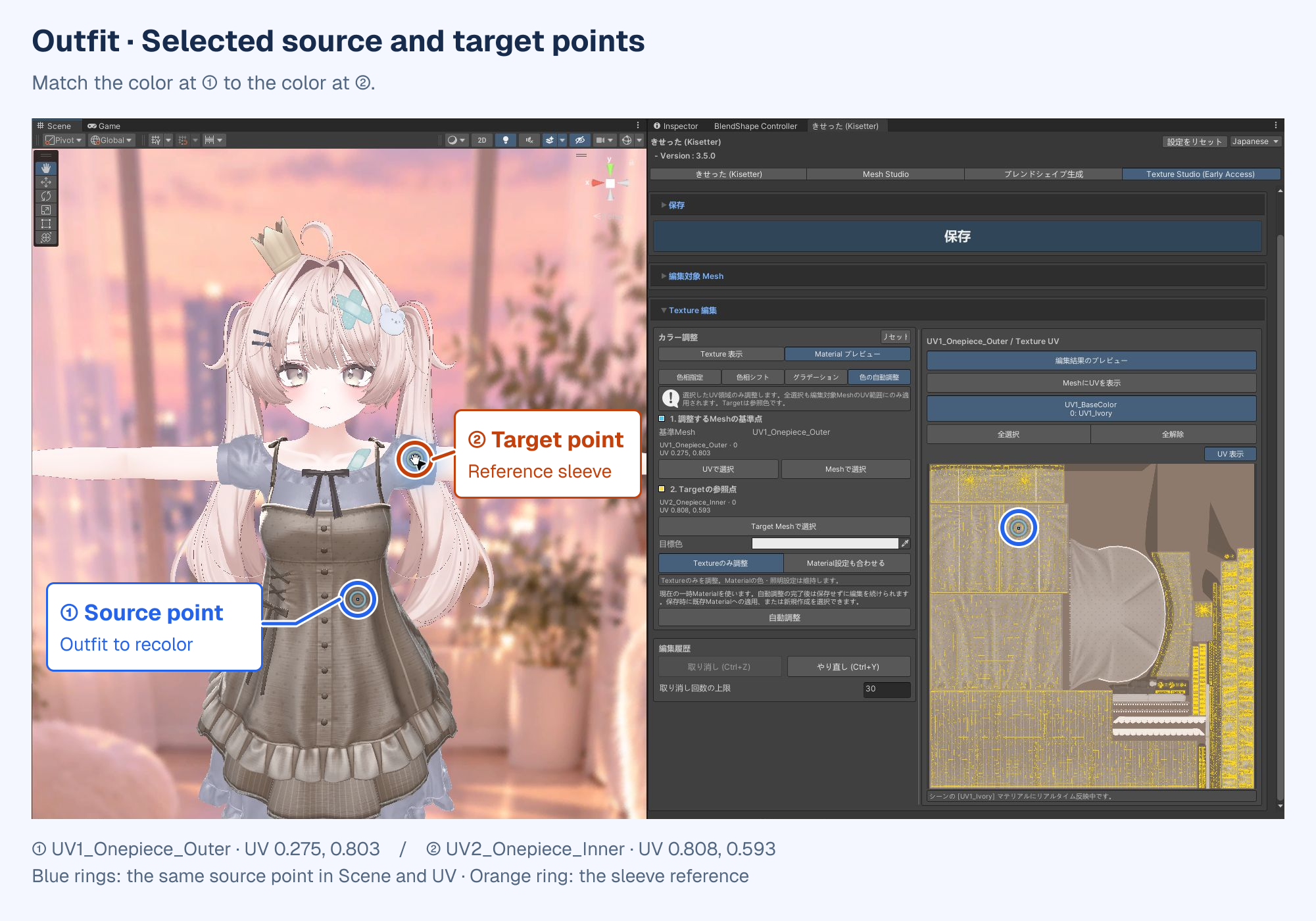Select the combined Transform tool
This screenshot has width=1316, height=921.
46,237
